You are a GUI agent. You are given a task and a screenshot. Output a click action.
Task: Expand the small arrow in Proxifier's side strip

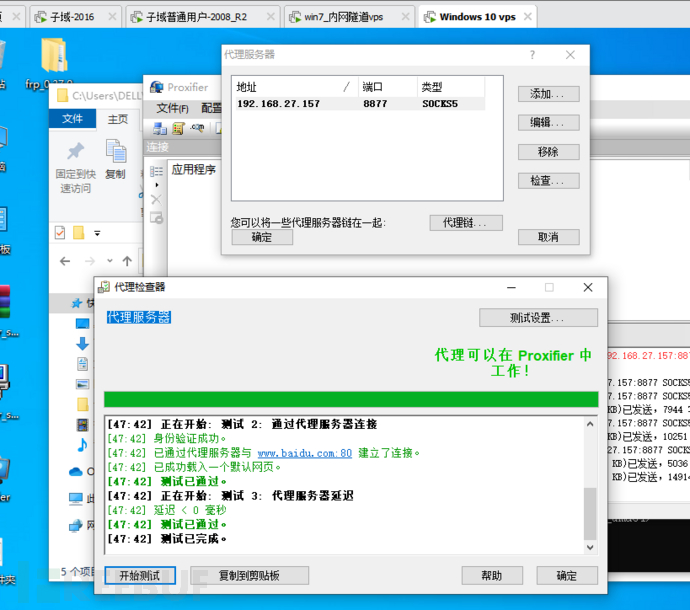click(x=157, y=185)
